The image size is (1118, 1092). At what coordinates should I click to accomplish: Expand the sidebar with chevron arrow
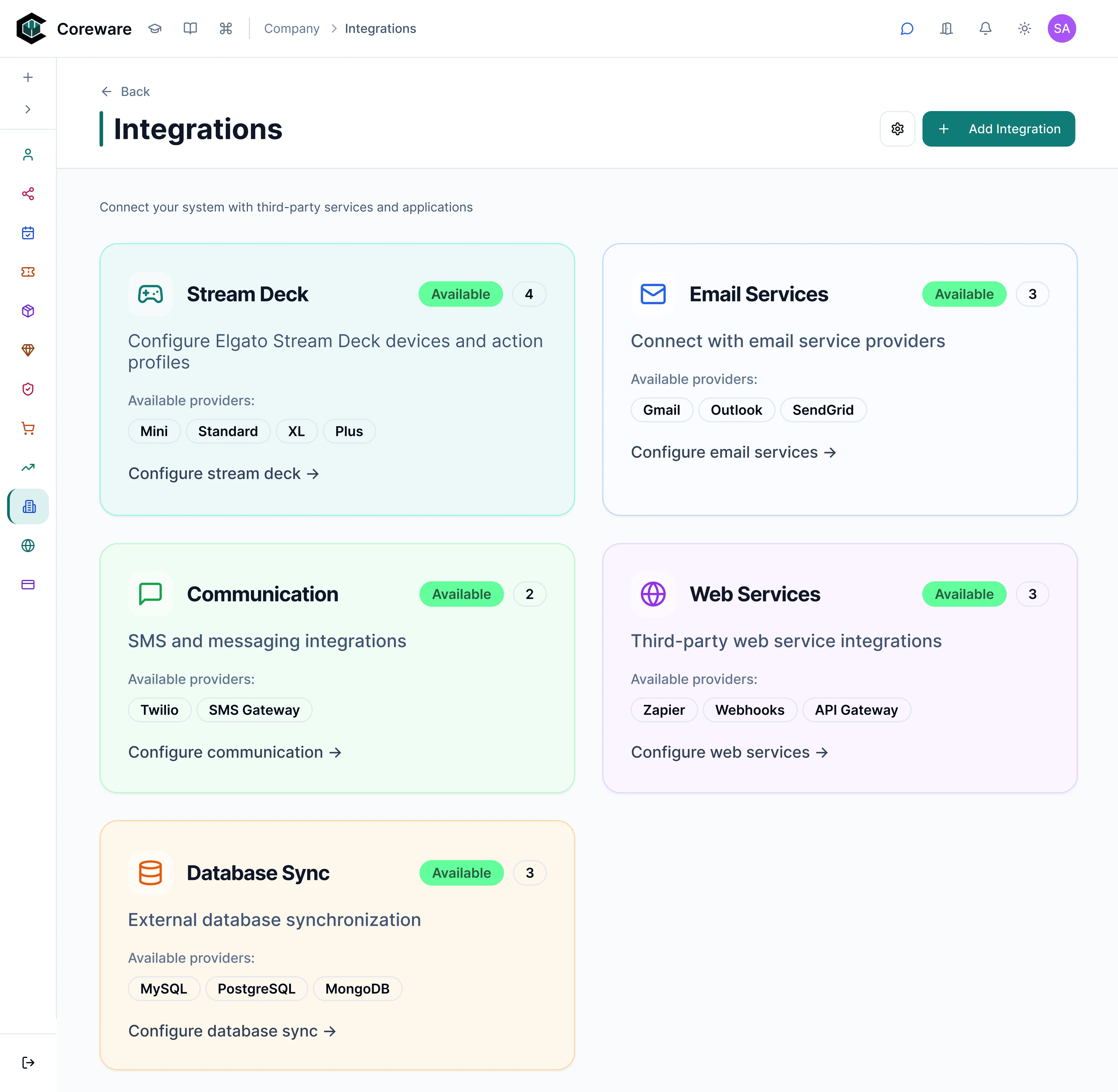28,109
